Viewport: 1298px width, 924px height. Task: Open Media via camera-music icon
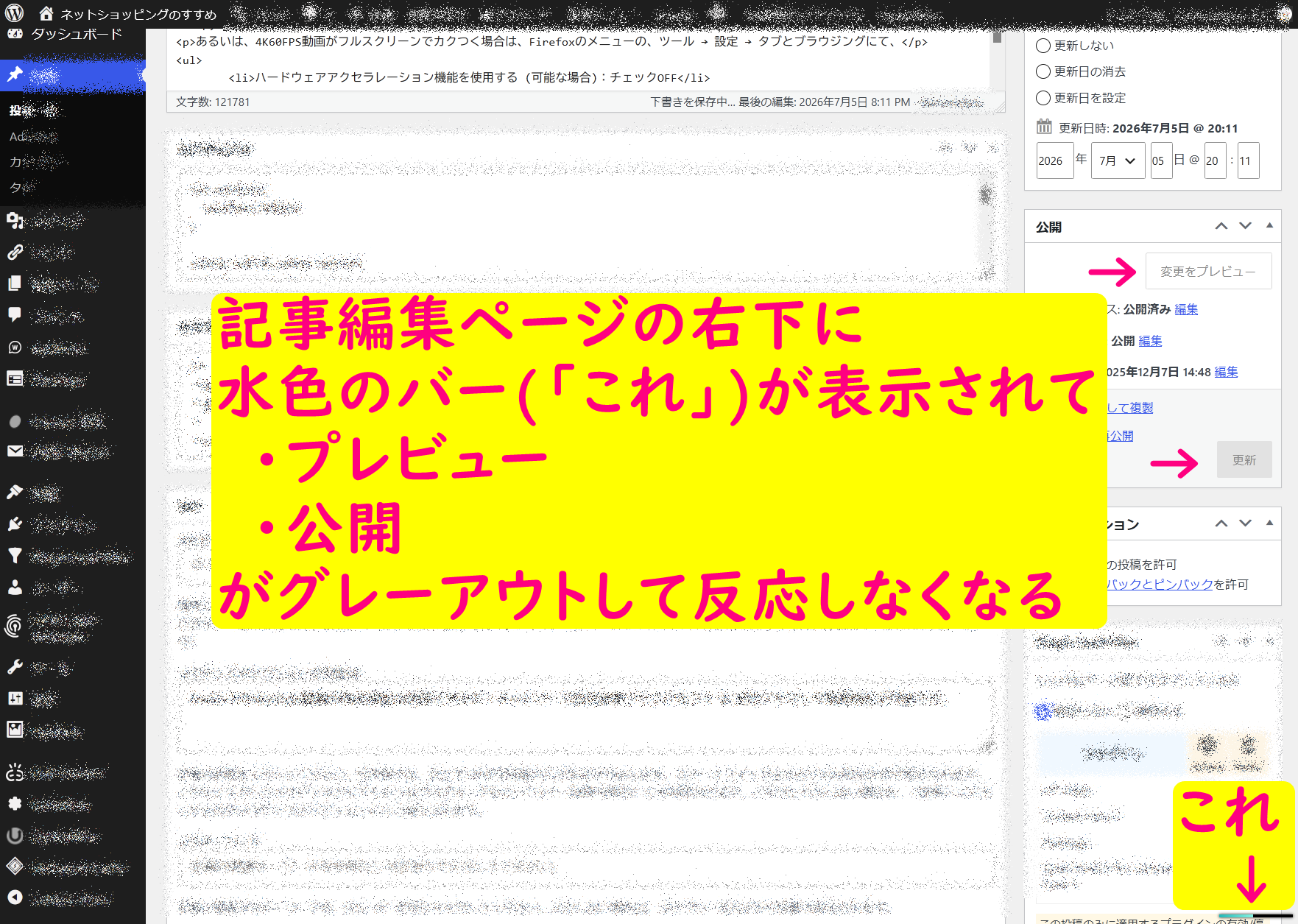point(15,220)
